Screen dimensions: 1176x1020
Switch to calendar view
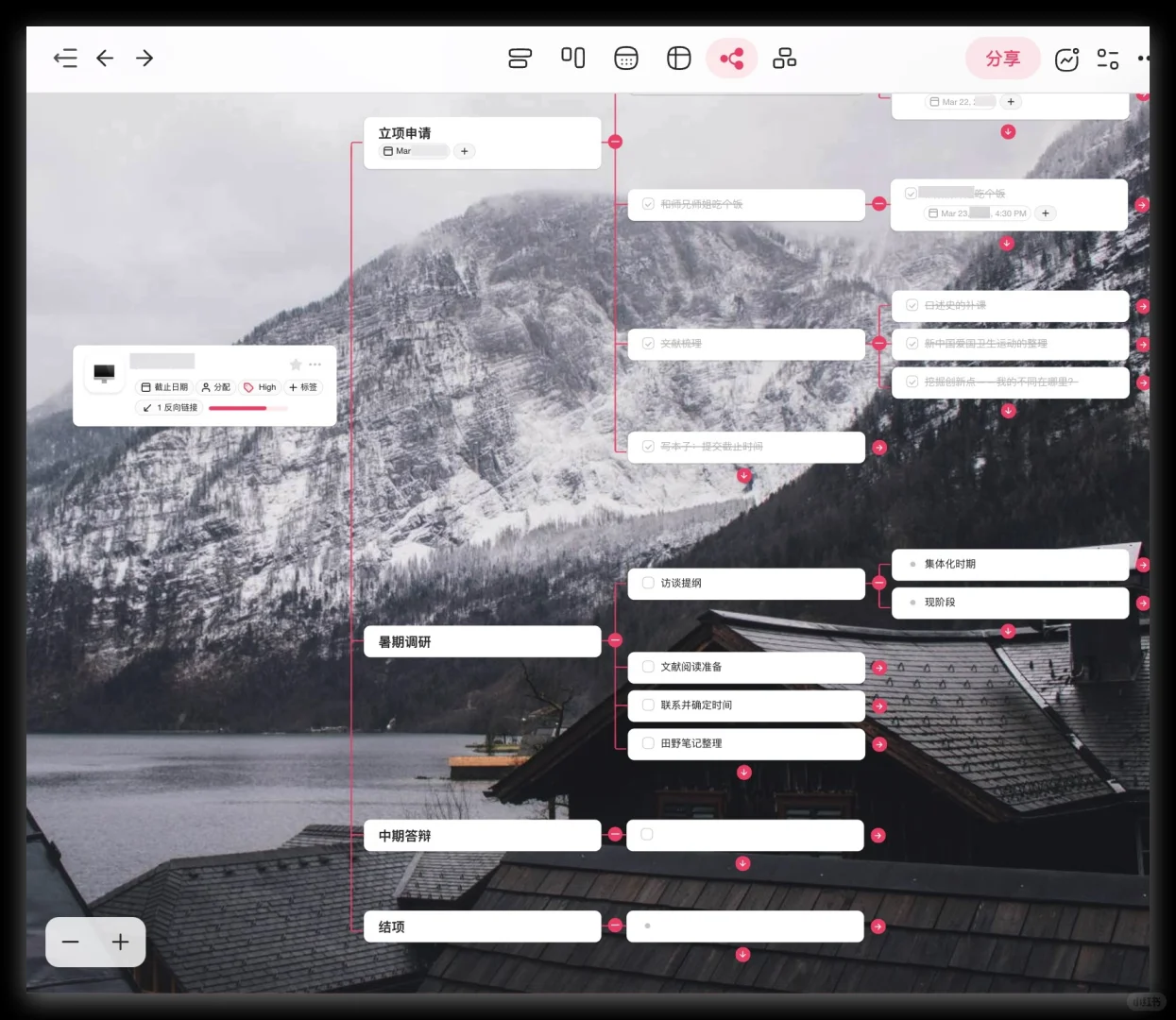(x=626, y=59)
